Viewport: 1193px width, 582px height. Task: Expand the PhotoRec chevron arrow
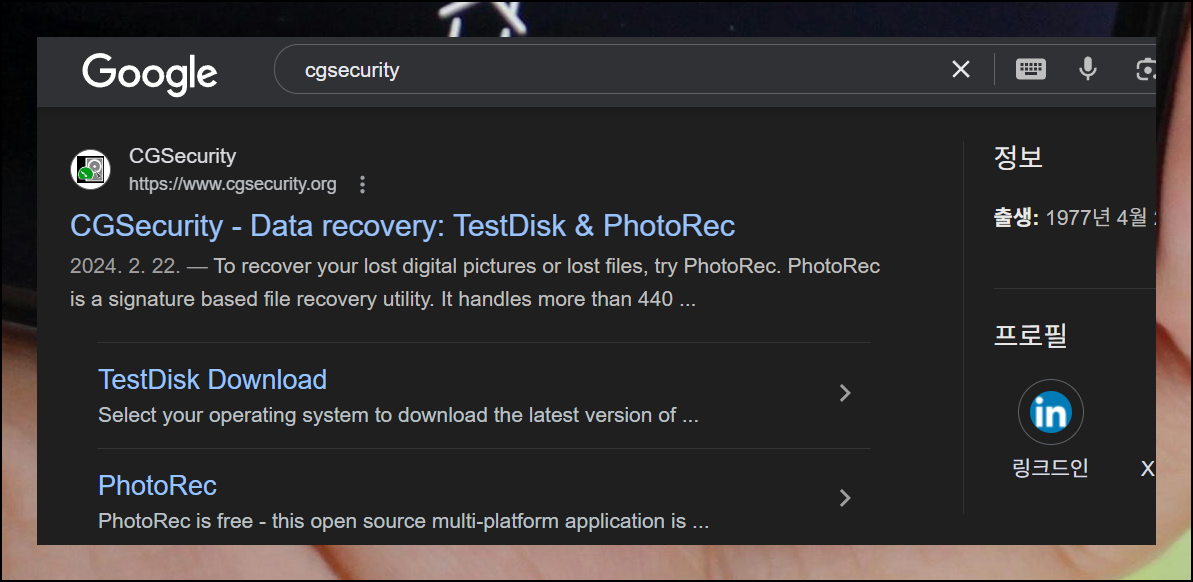[x=845, y=498]
